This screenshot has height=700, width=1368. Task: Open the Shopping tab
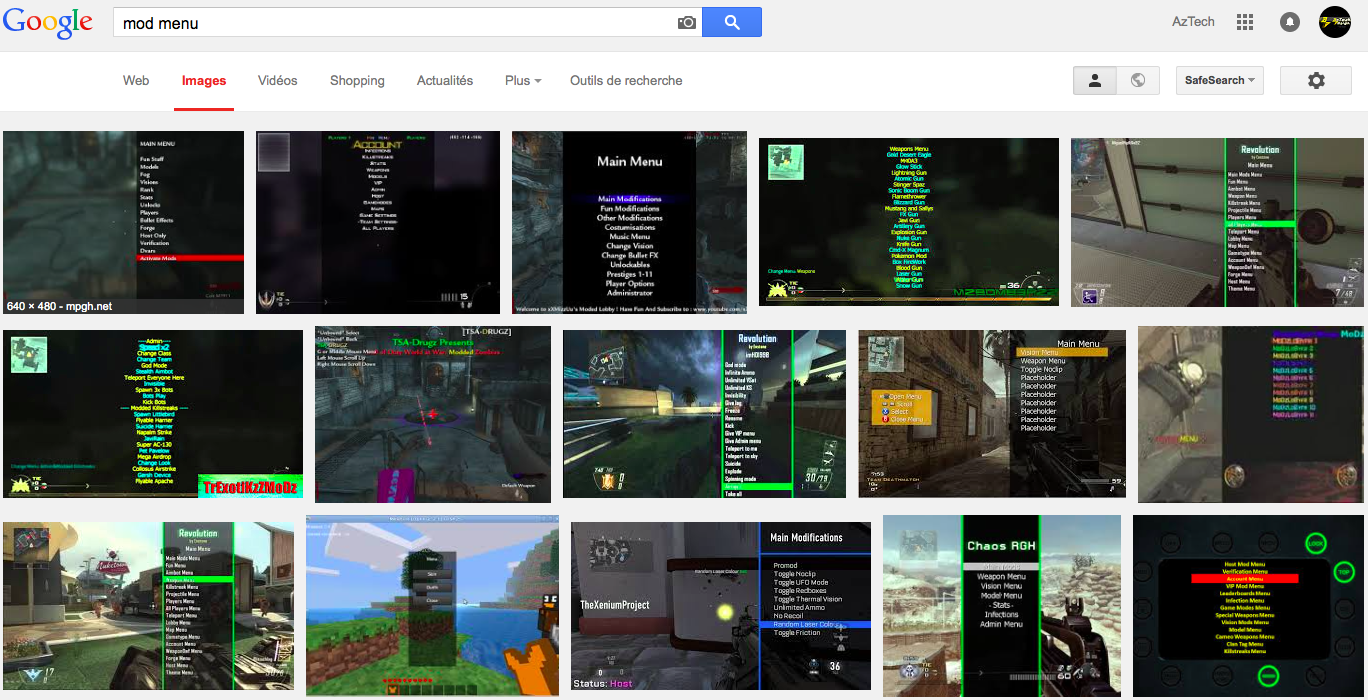[x=357, y=81]
